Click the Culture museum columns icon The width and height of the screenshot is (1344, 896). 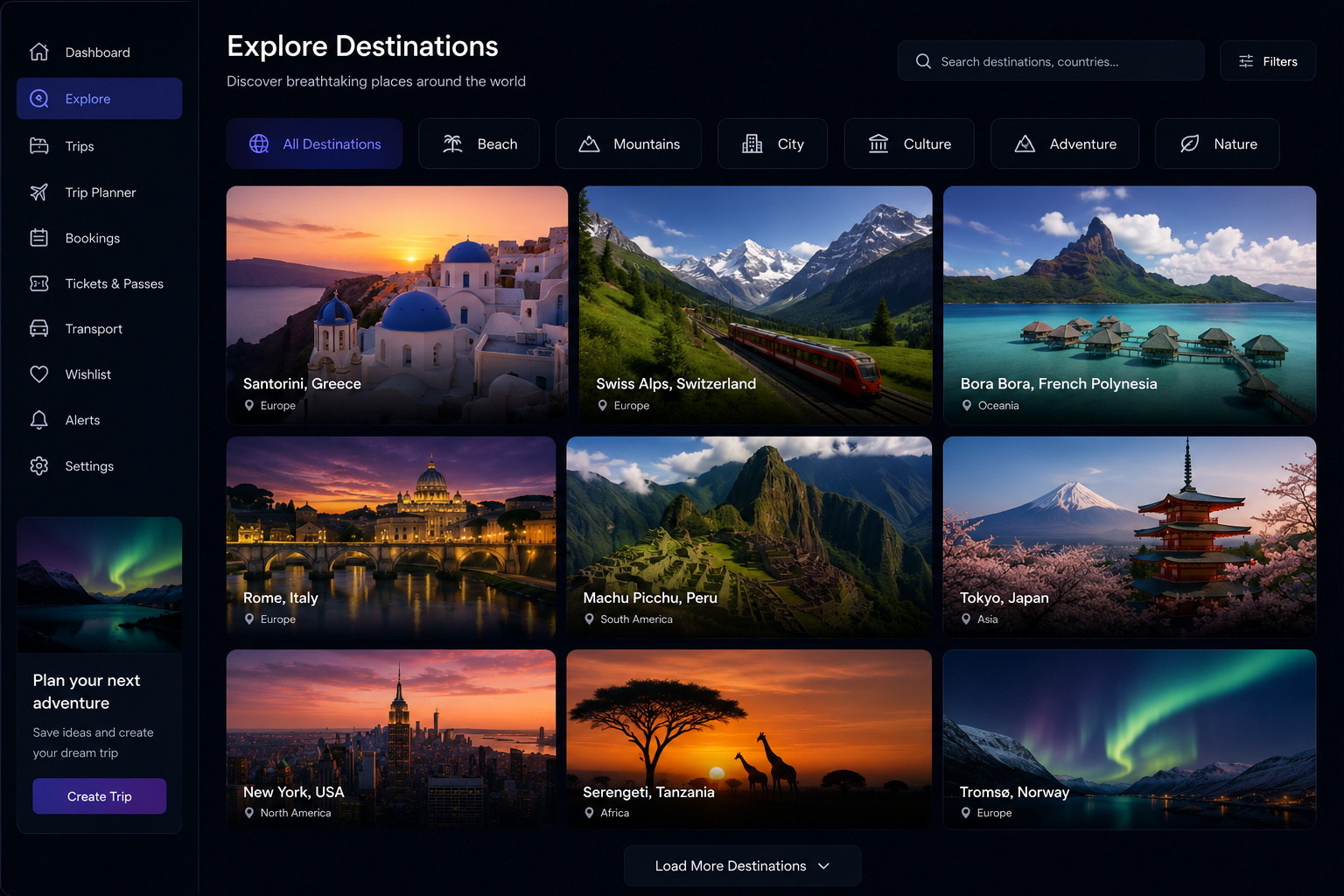click(x=878, y=143)
